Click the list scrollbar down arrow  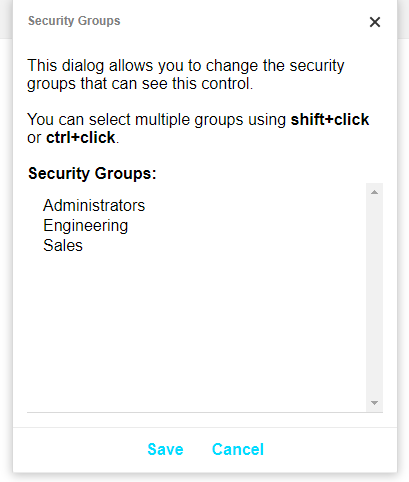[374, 403]
